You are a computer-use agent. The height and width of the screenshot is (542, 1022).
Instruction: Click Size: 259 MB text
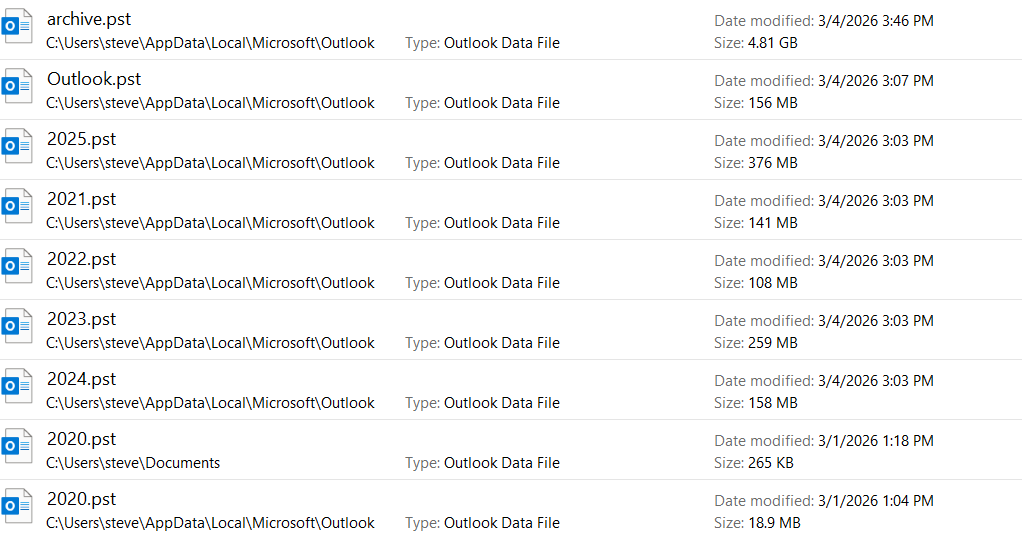(x=755, y=343)
